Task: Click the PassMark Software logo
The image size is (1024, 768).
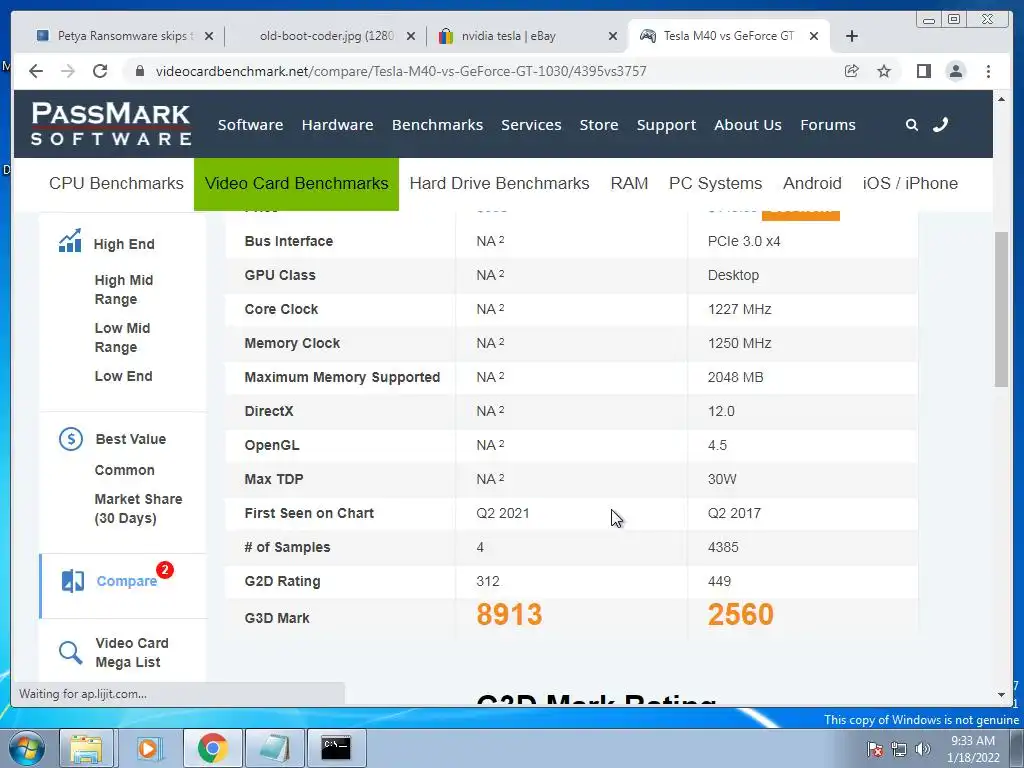Action: [111, 123]
